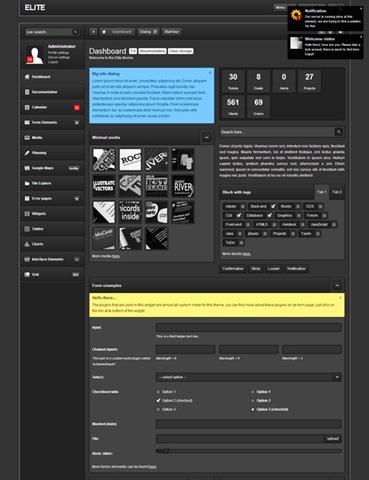Select the Planning pencil icon

click(27, 153)
